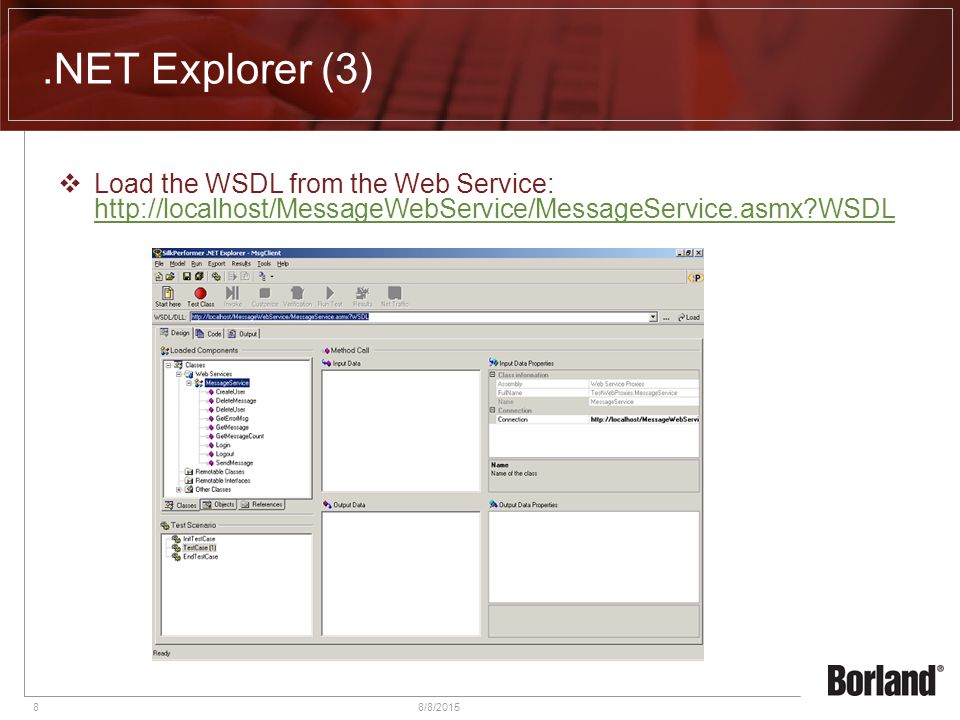Collapse the Connection property group
Screen dimensions: 960x720
pyautogui.click(x=492, y=410)
